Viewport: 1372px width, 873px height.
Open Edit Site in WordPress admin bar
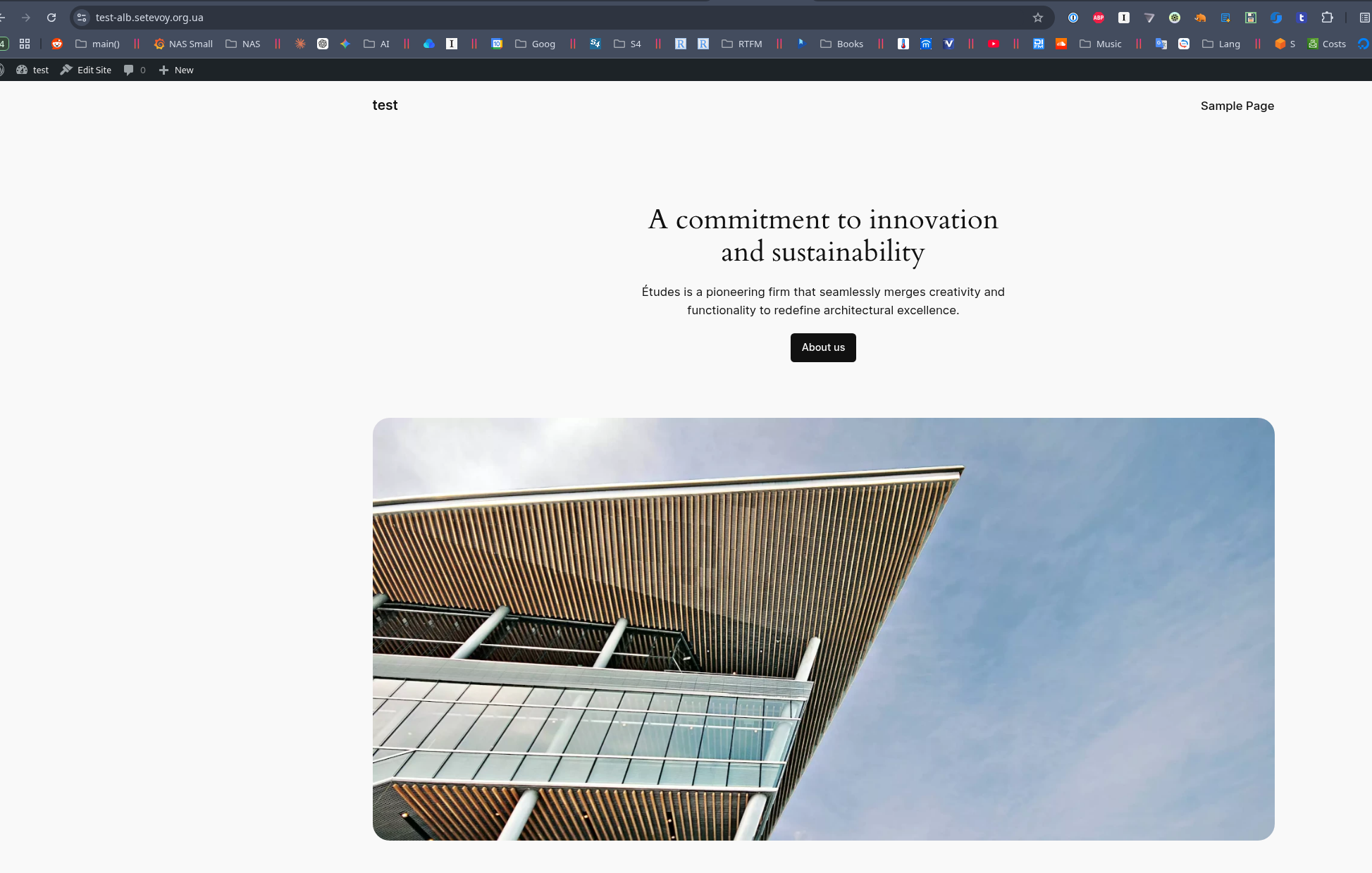pos(86,70)
